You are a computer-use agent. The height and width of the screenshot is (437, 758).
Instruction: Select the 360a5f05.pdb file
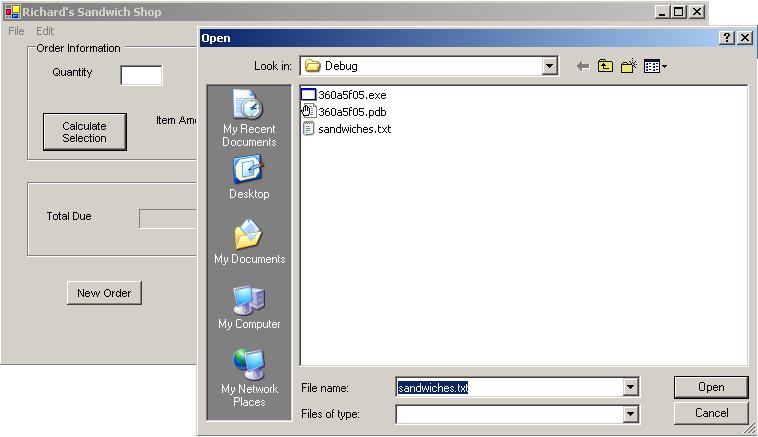(351, 112)
